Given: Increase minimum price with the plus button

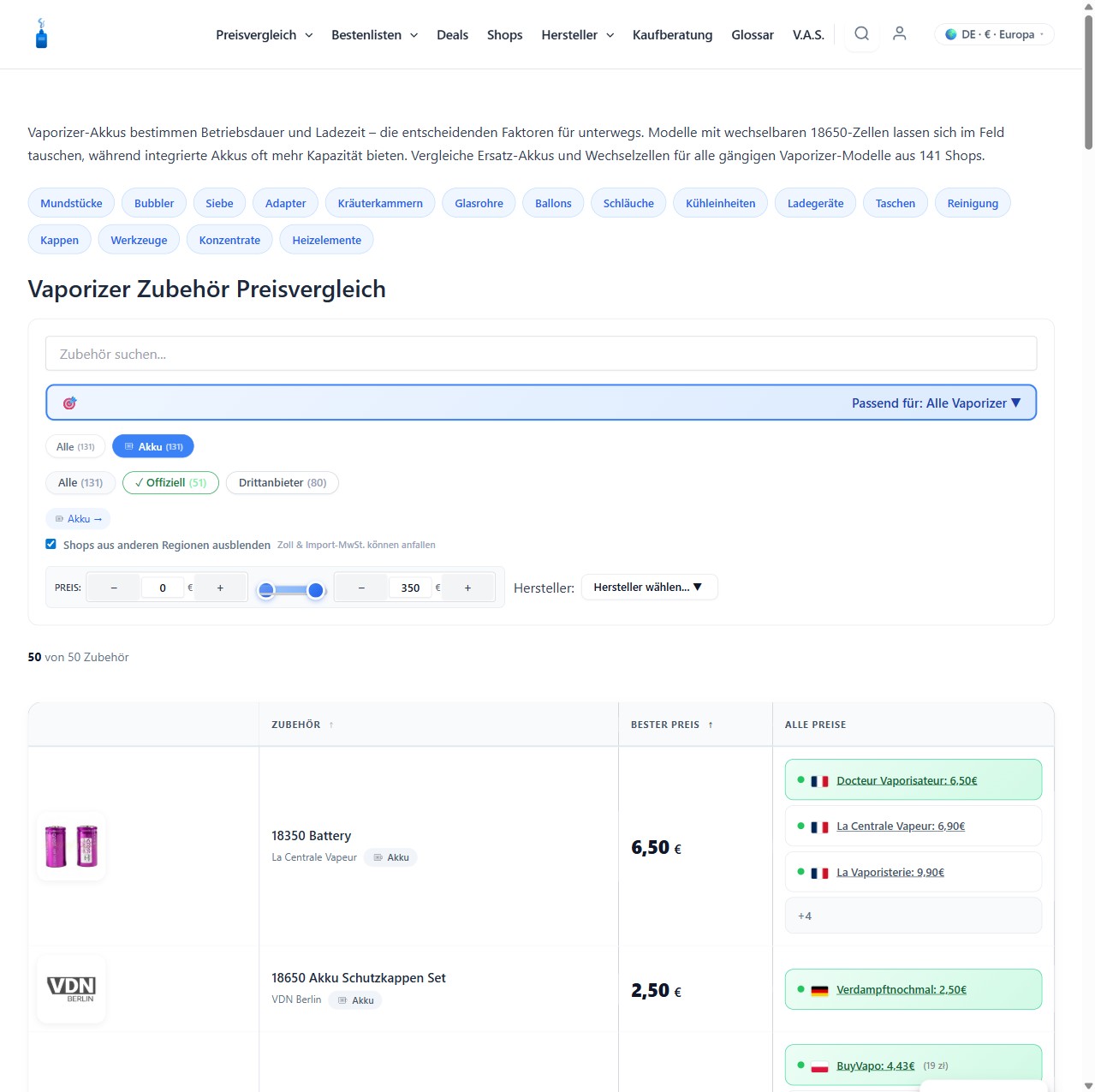Looking at the screenshot, I should 220,588.
